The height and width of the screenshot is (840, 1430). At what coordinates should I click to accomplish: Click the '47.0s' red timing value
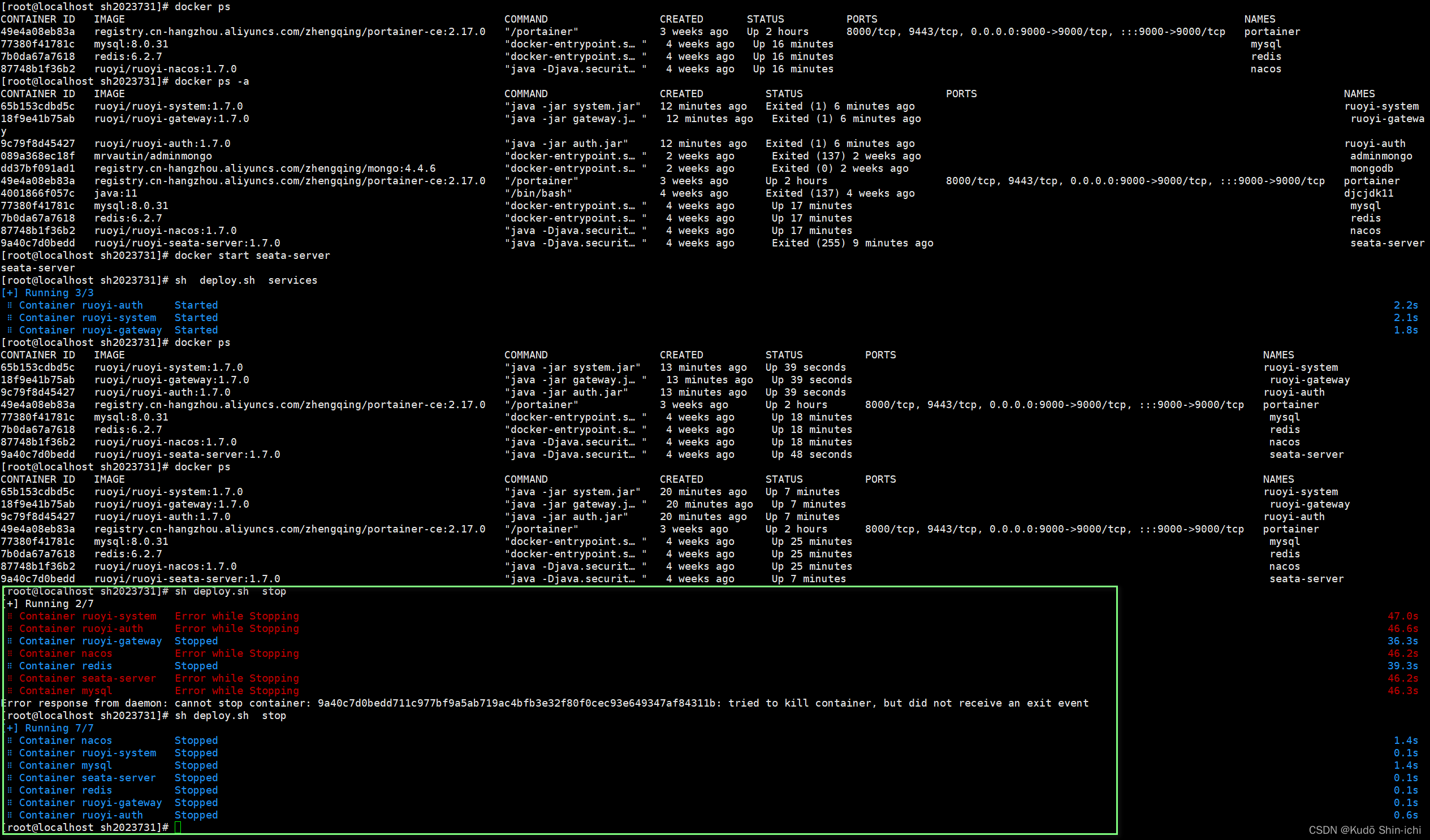[1403, 617]
